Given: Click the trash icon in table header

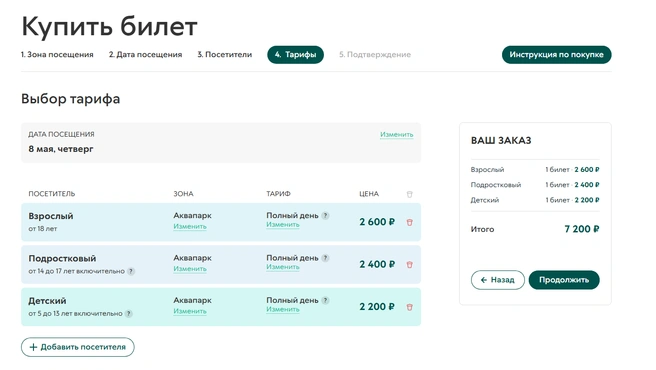Looking at the screenshot, I should [410, 194].
